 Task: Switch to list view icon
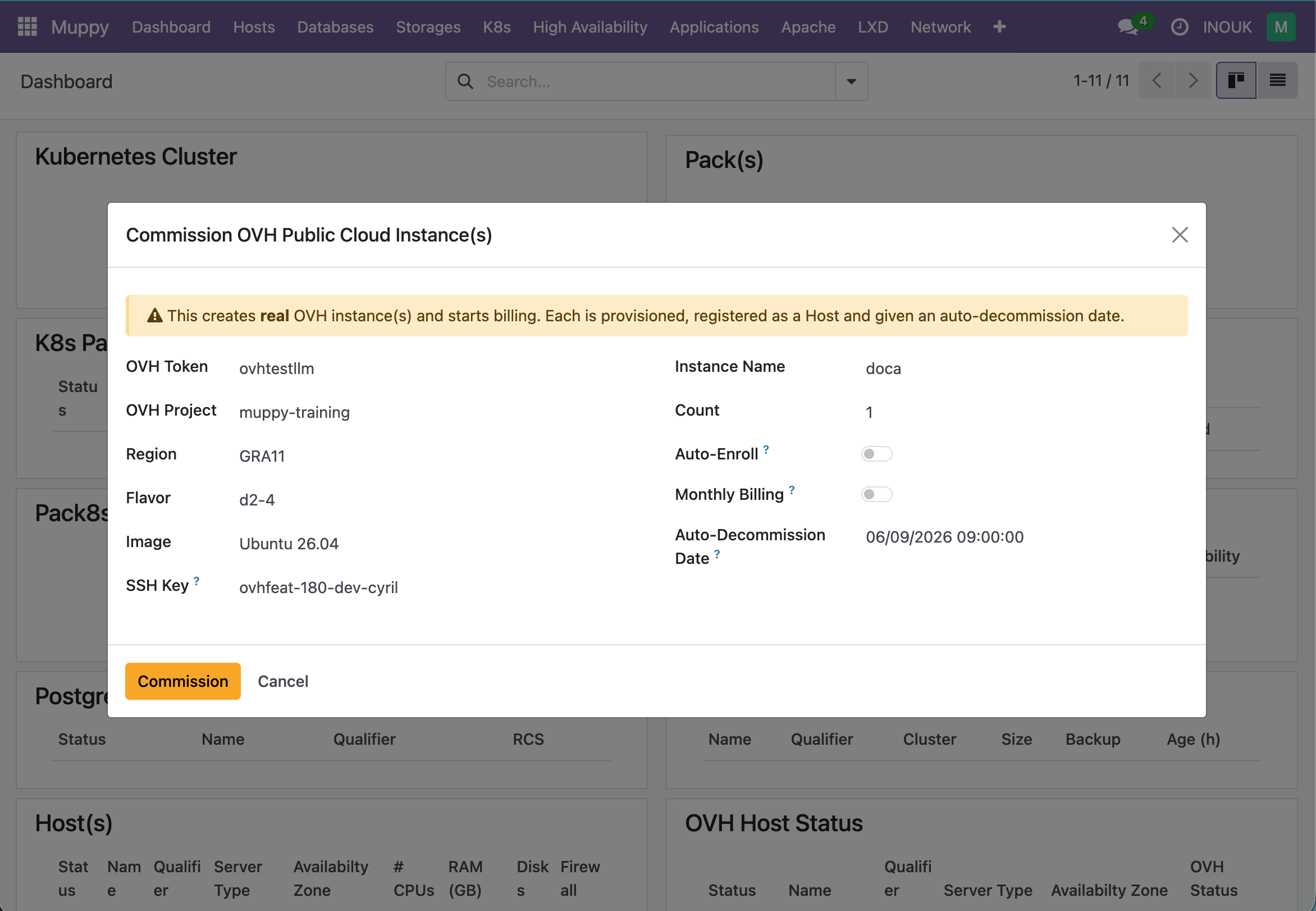[1277, 80]
